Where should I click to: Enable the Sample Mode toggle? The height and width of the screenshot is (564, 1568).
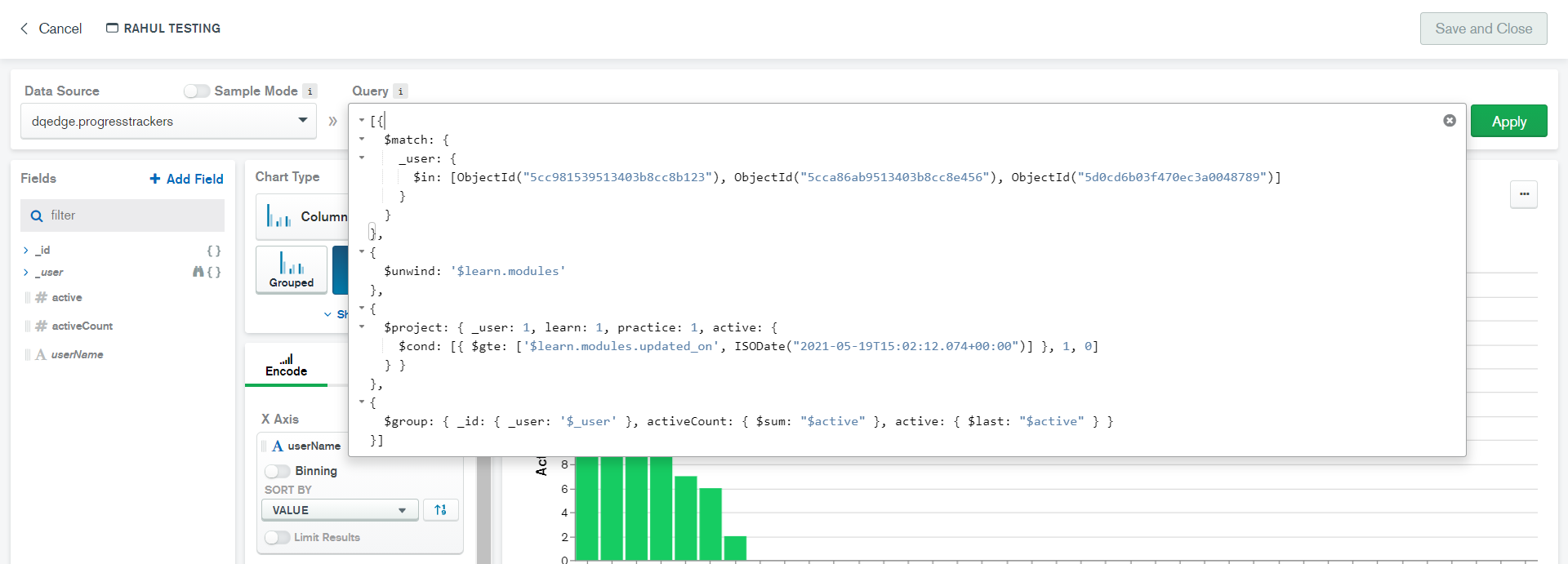(197, 91)
